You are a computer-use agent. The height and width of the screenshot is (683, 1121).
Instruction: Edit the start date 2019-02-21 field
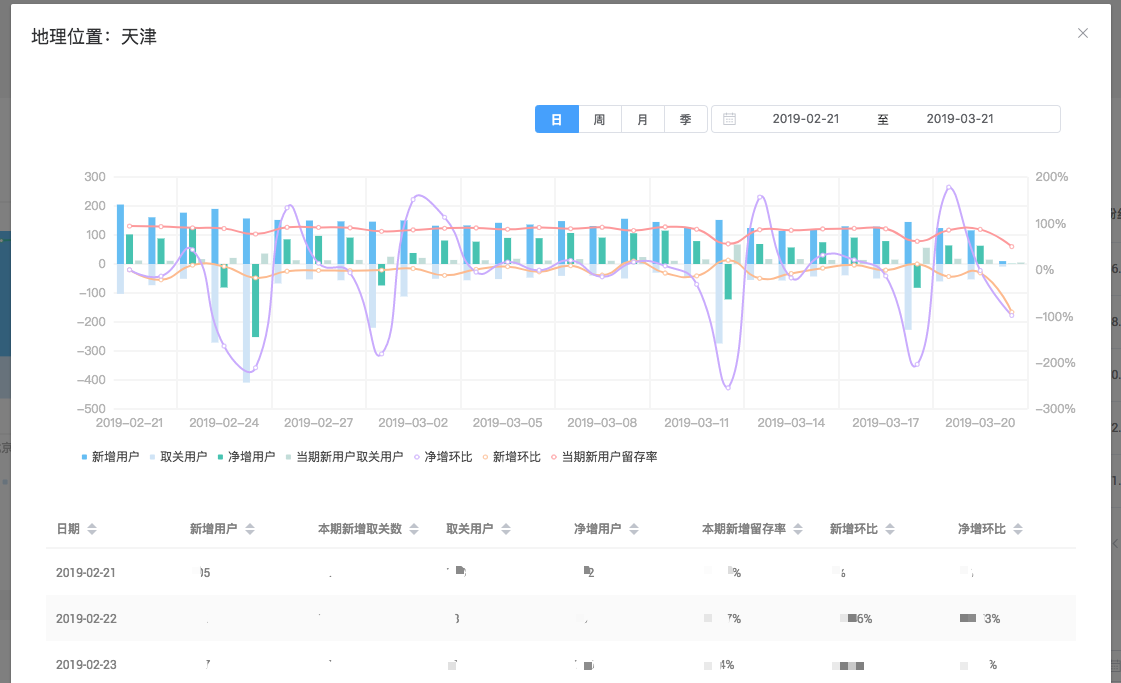[805, 119]
